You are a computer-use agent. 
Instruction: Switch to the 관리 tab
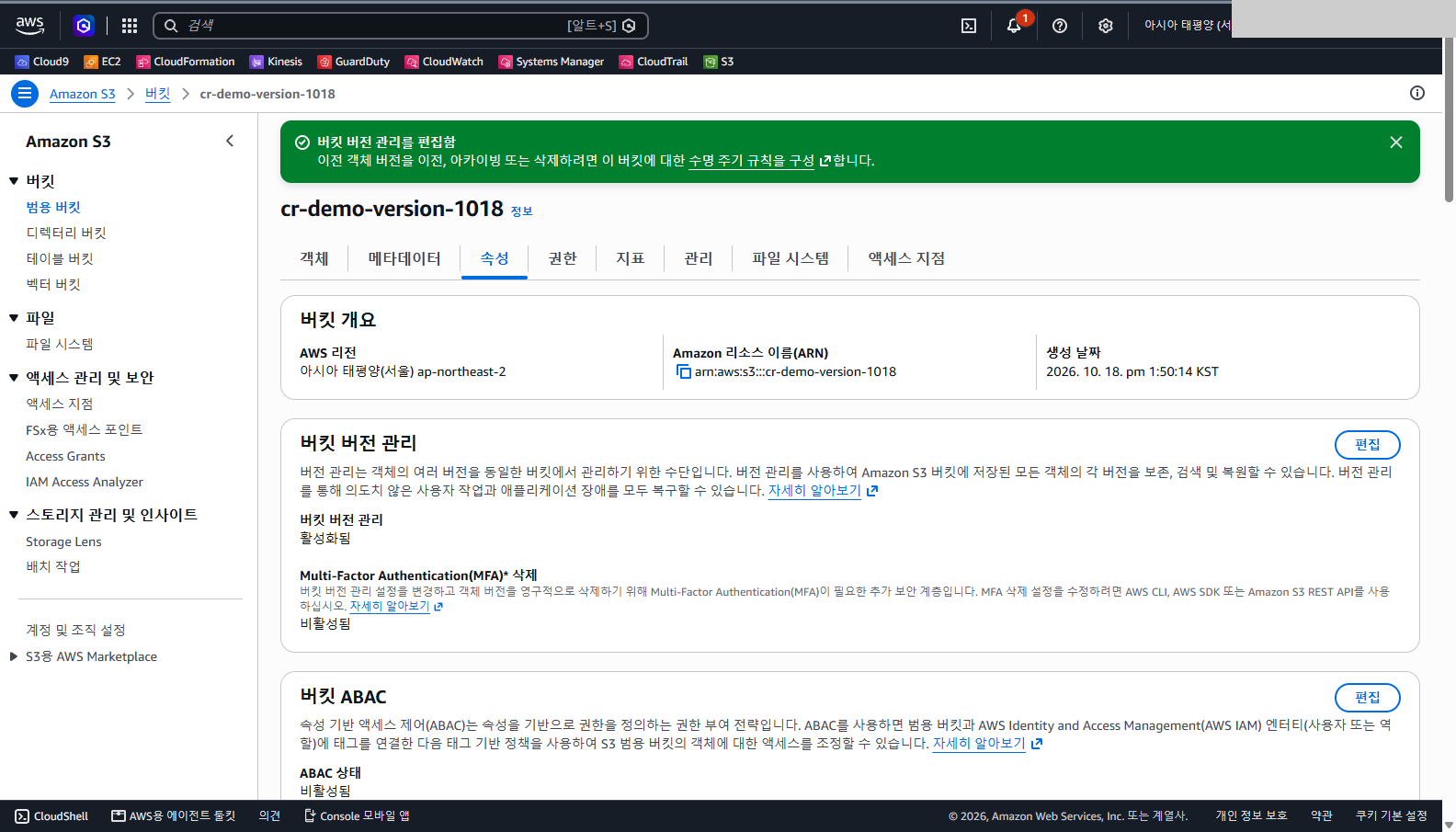point(699,258)
